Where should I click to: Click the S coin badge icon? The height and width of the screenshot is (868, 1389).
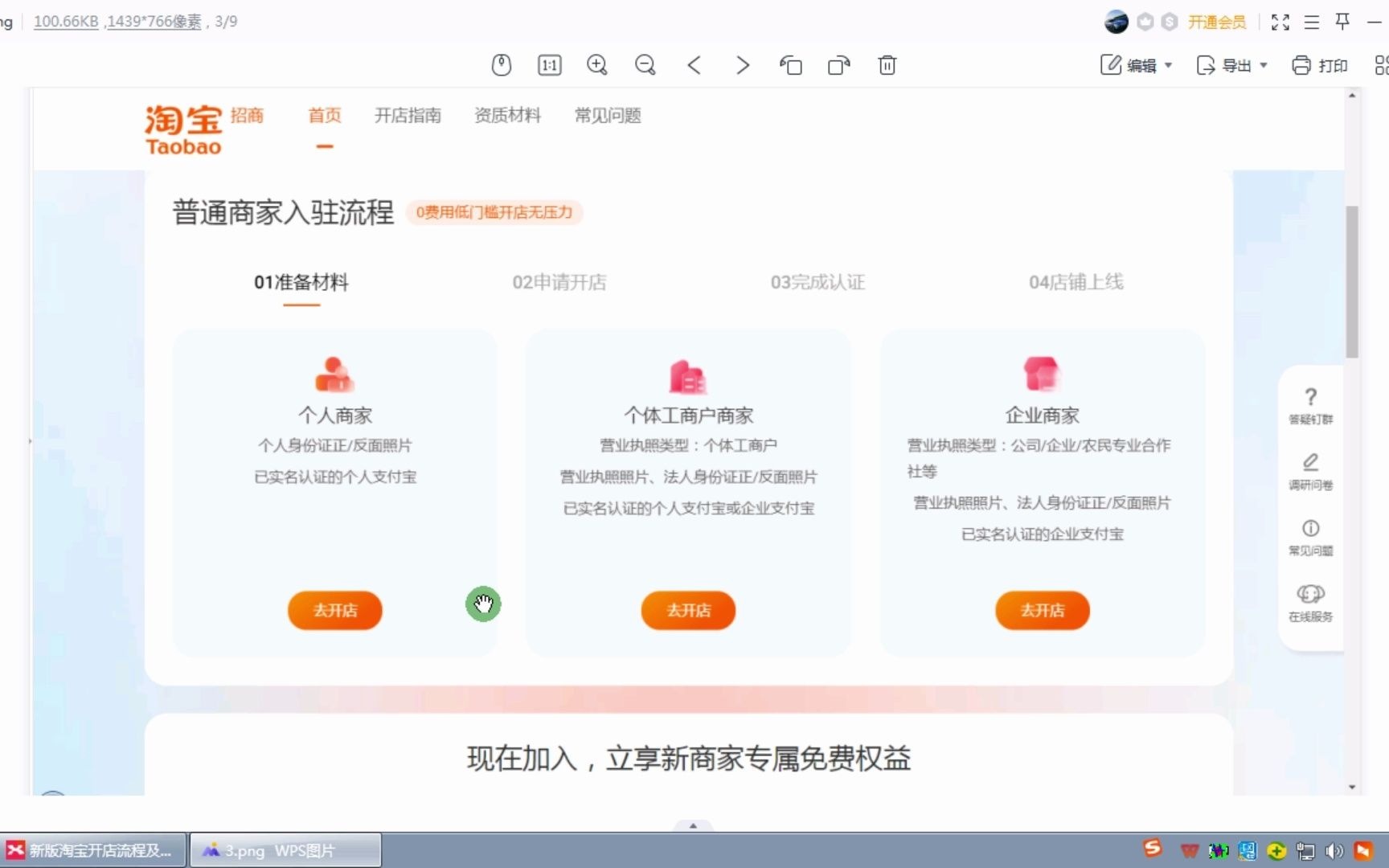tap(1170, 22)
